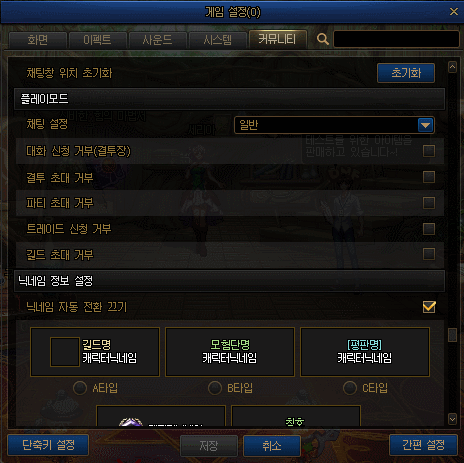Toggle 결투 초대 거부 checkbox
The height and width of the screenshot is (463, 464).
tap(429, 177)
